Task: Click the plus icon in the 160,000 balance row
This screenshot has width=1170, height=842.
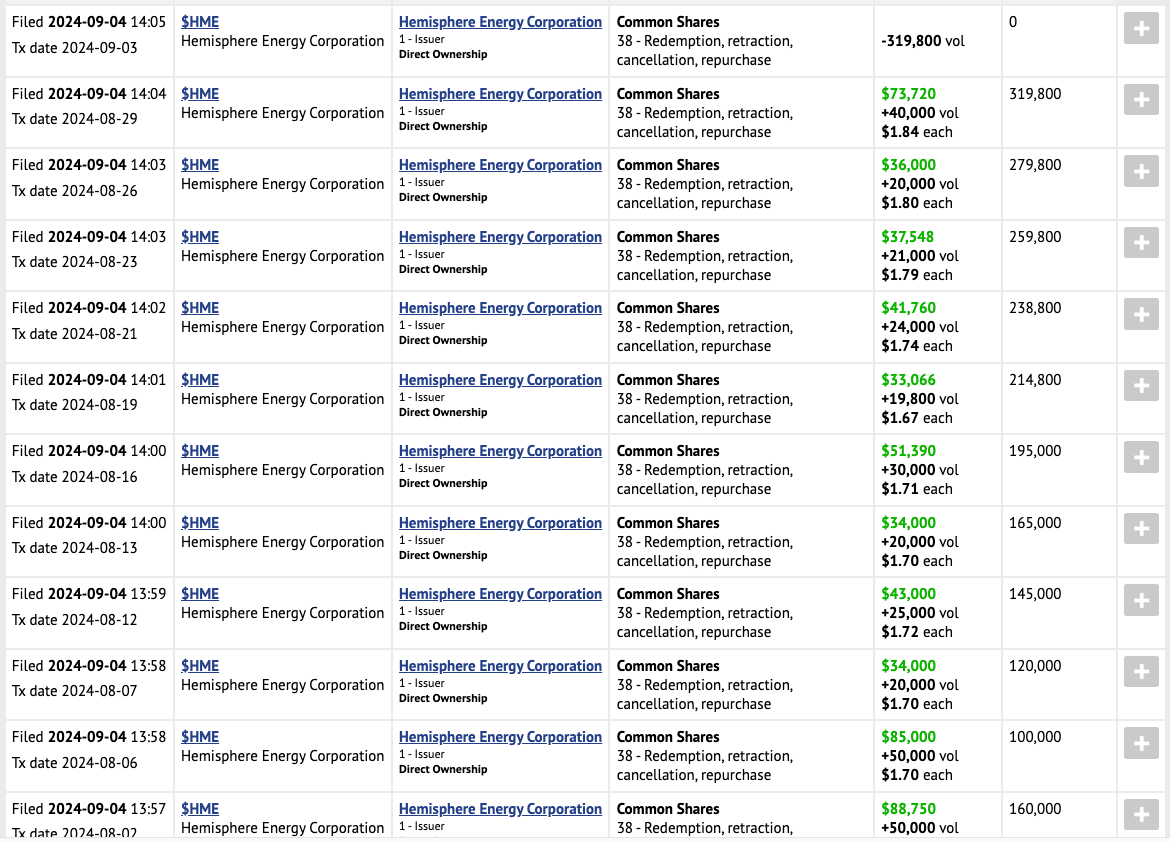Action: (1141, 814)
